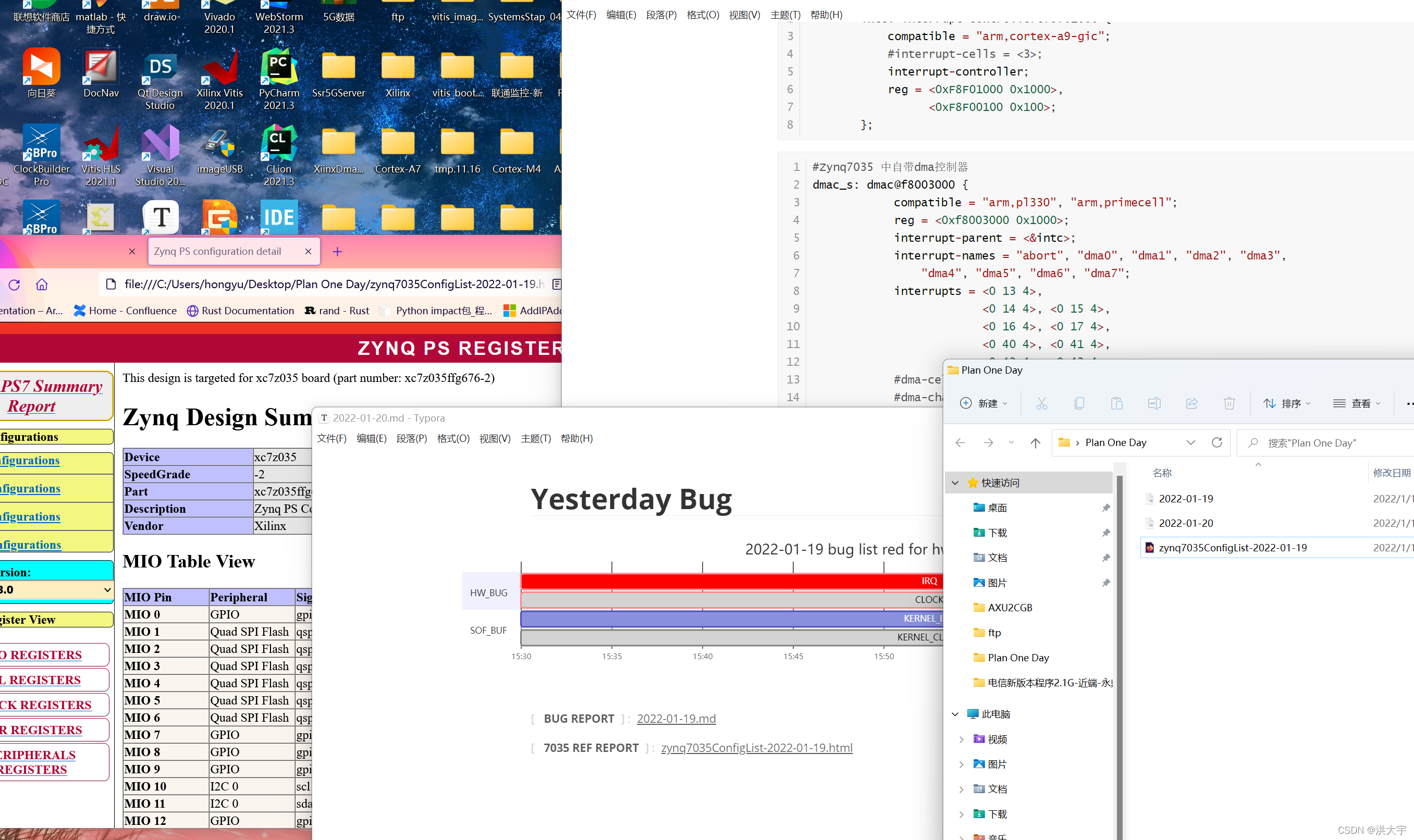The image size is (1414, 840).
Task: Launch the sunflower remote app icon
Action: (x=41, y=73)
